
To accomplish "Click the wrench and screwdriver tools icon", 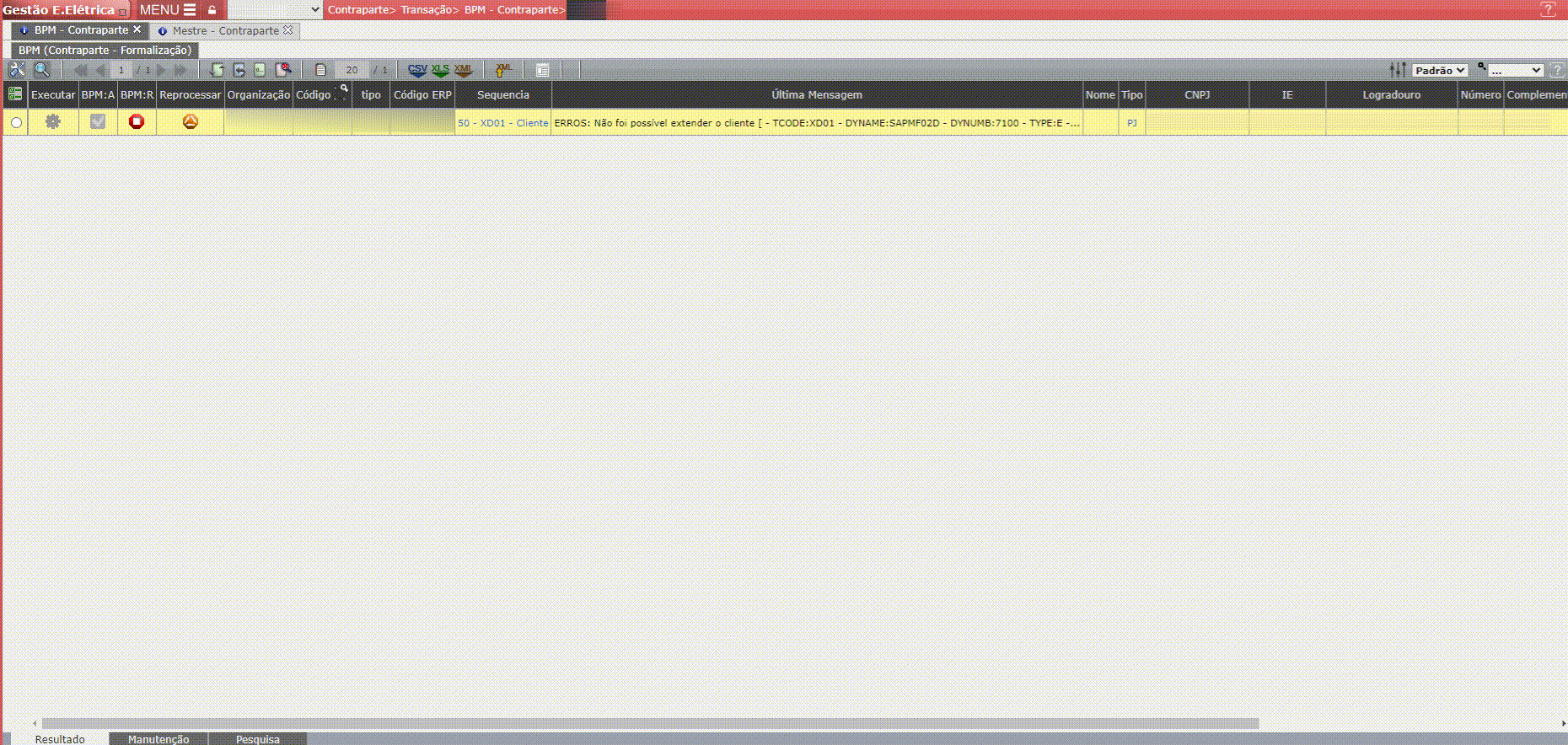I will tap(17, 70).
